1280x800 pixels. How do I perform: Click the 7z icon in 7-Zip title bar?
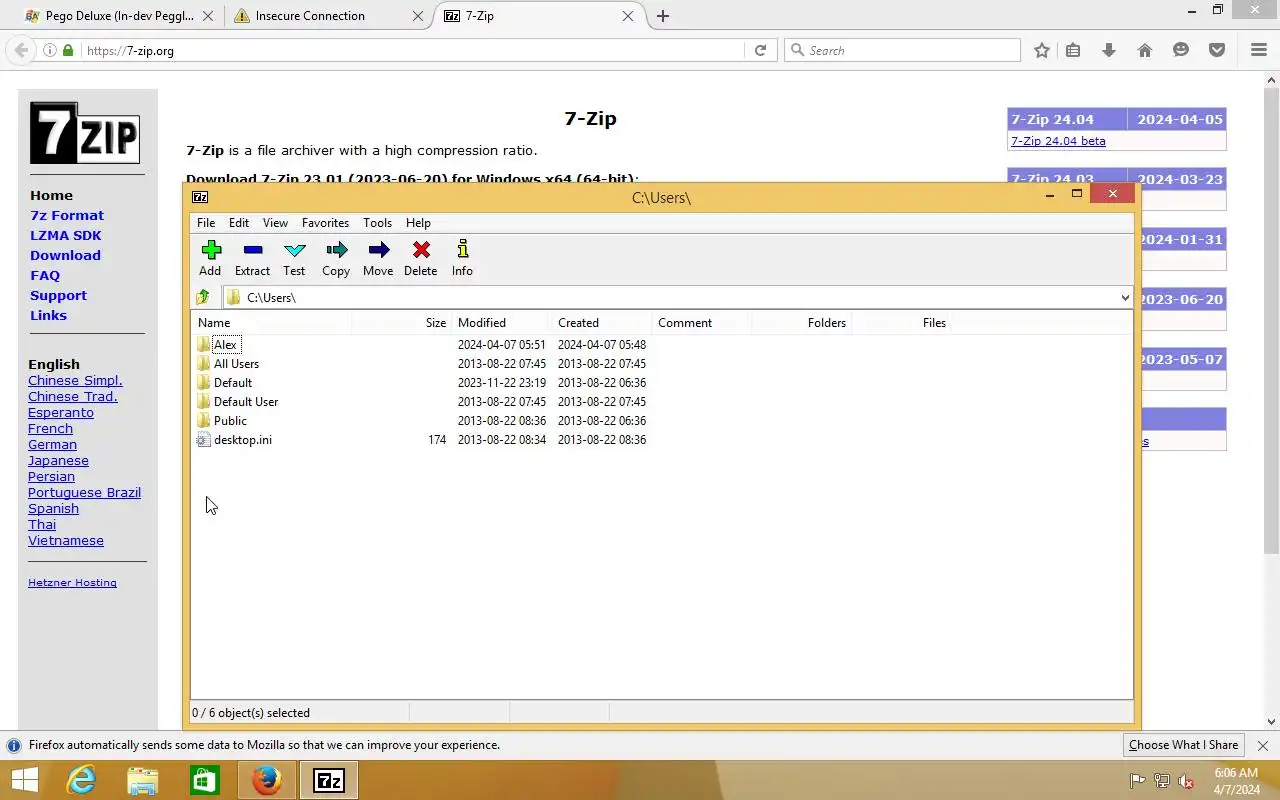[x=200, y=197]
